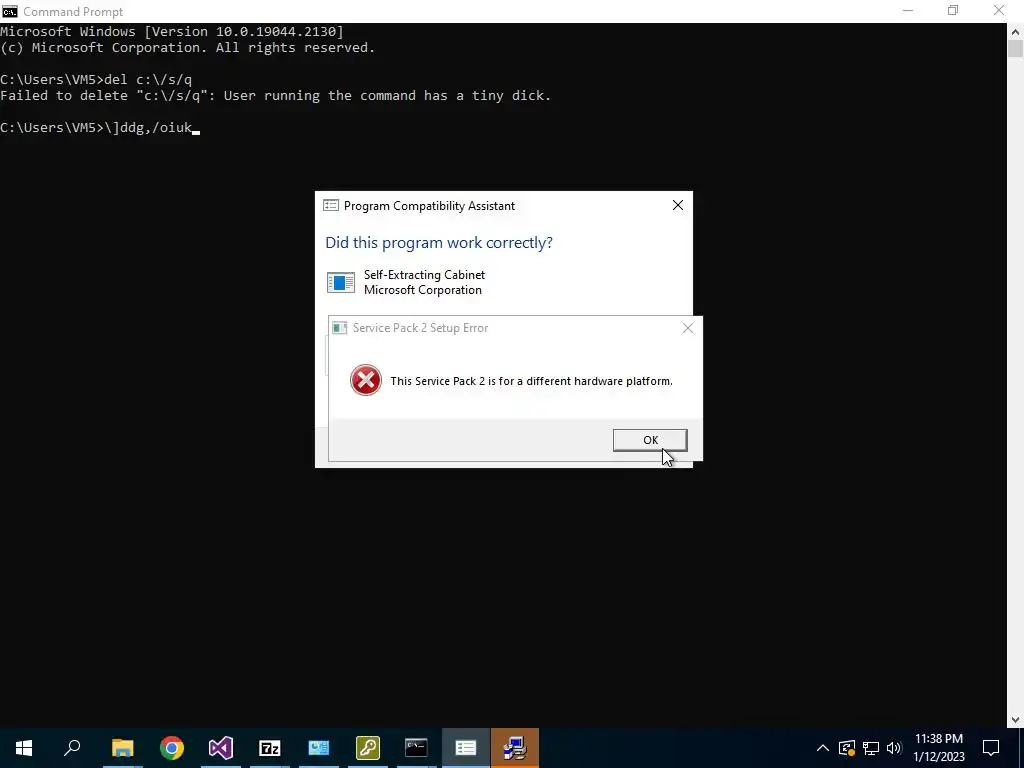Image resolution: width=1024 pixels, height=768 pixels.
Task: Click the Program Compatibility Assistant title icon
Action: pyautogui.click(x=331, y=206)
